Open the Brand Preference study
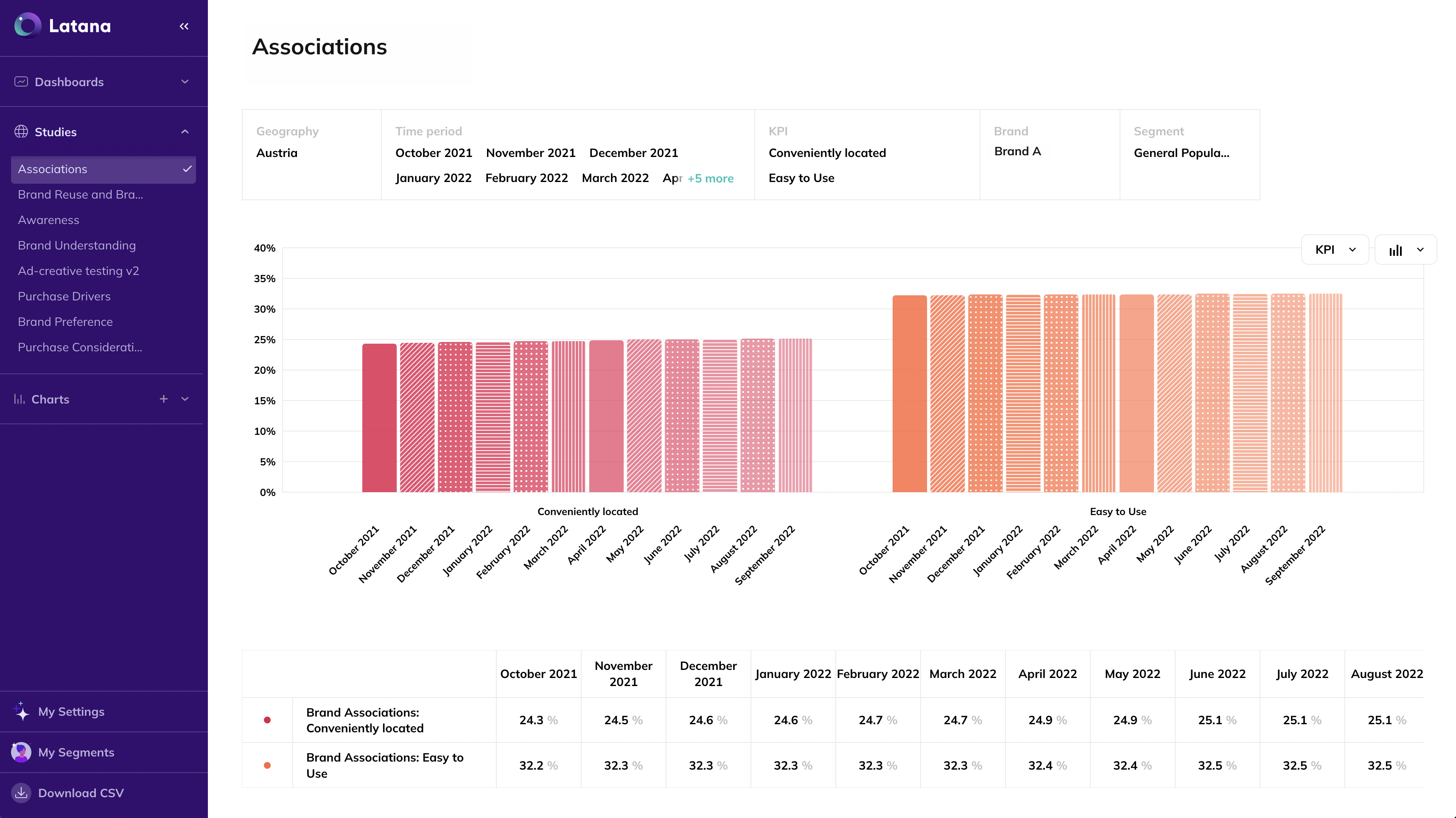This screenshot has width=1456, height=818. (65, 322)
